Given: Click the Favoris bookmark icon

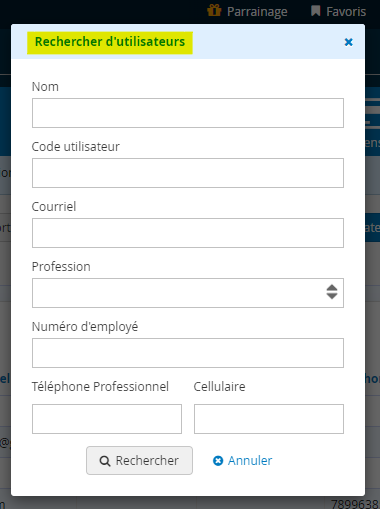Looking at the screenshot, I should click(315, 11).
